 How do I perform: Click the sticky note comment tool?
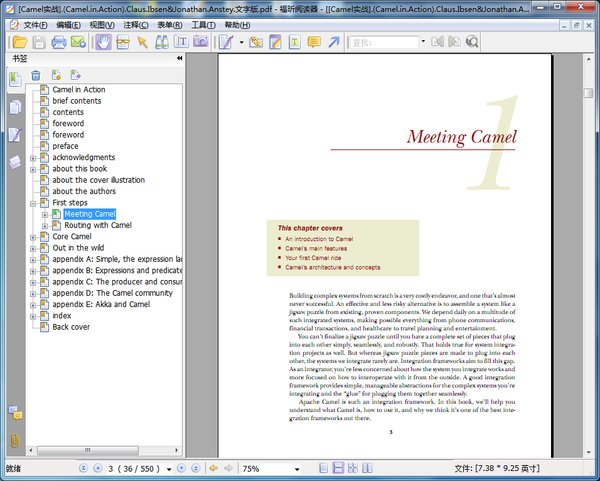(x=315, y=42)
